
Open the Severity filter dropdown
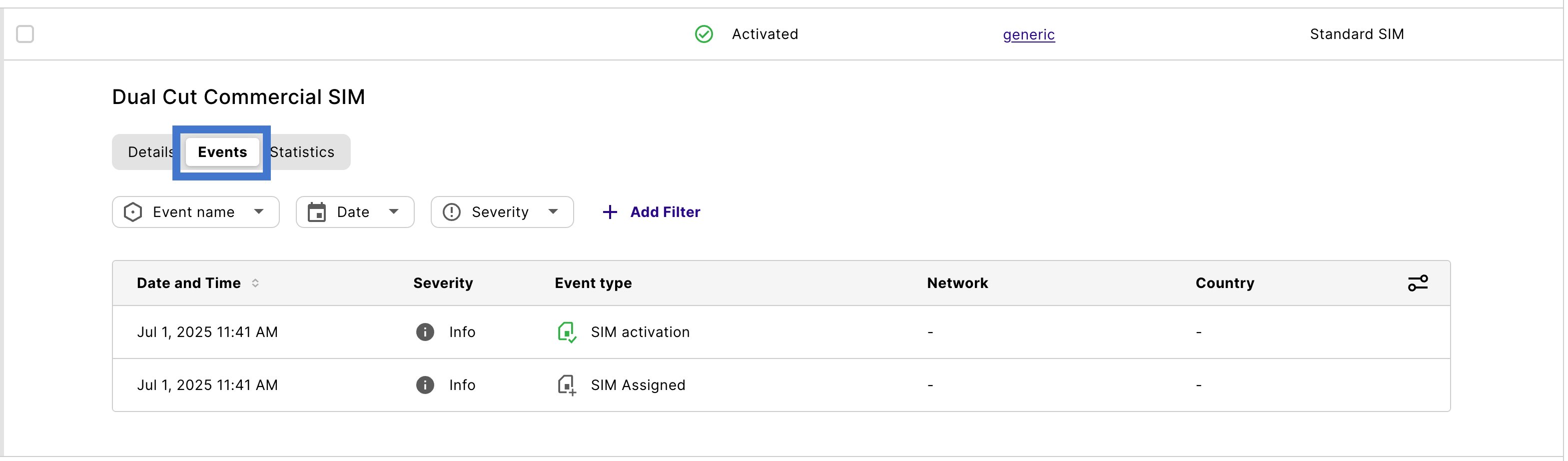click(x=502, y=212)
